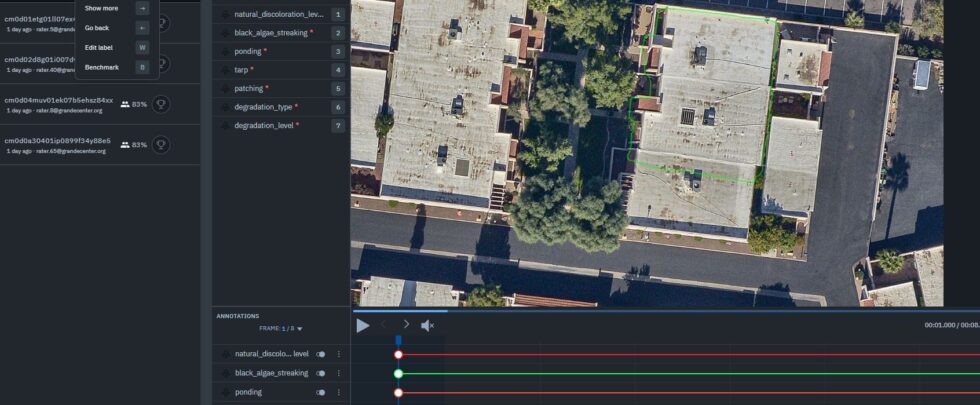Expand the degradation_type classification

pyautogui.click(x=265, y=107)
